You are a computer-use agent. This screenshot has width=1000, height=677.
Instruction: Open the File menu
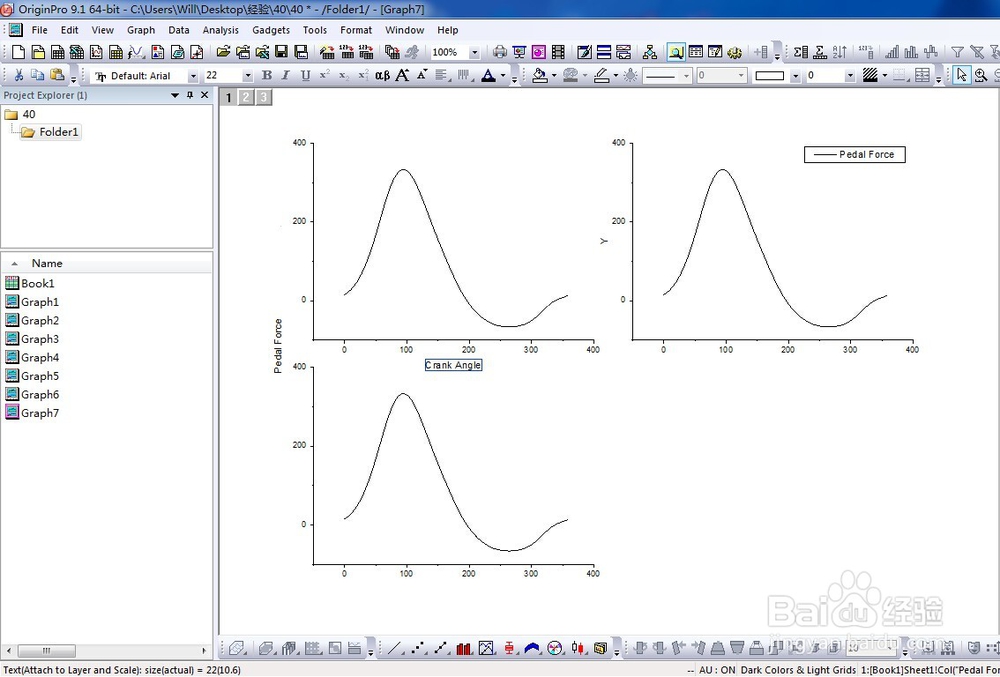(x=40, y=30)
